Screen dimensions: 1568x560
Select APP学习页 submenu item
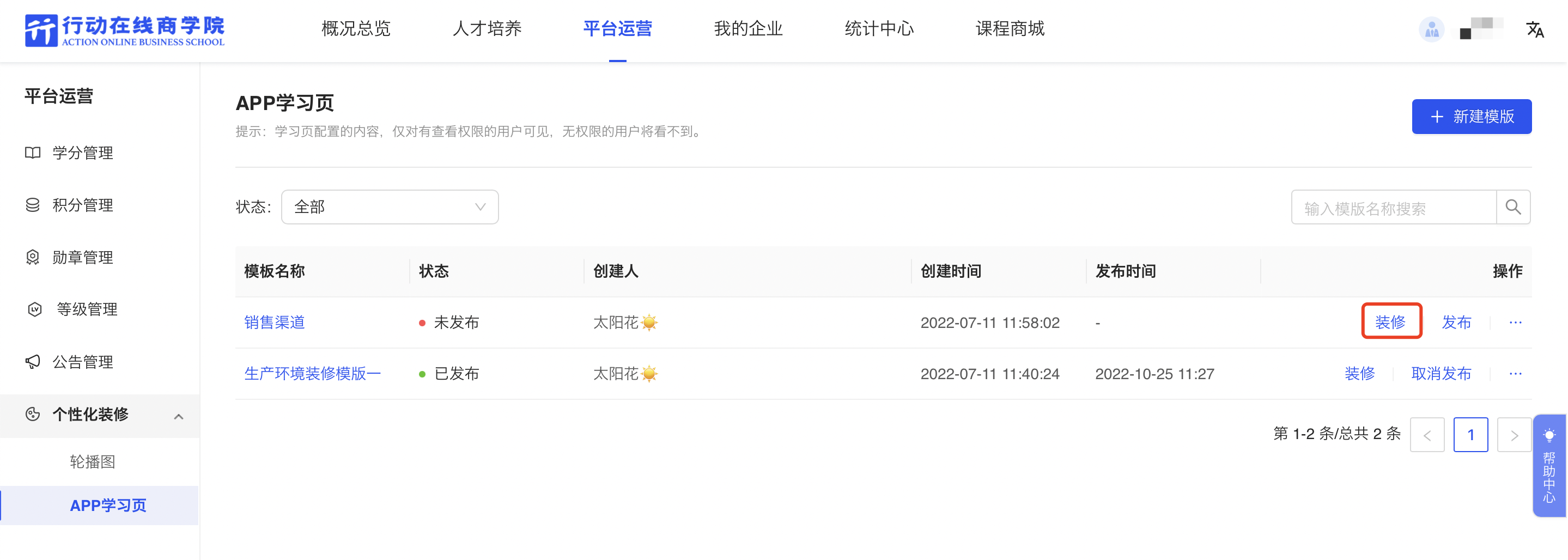tap(100, 505)
